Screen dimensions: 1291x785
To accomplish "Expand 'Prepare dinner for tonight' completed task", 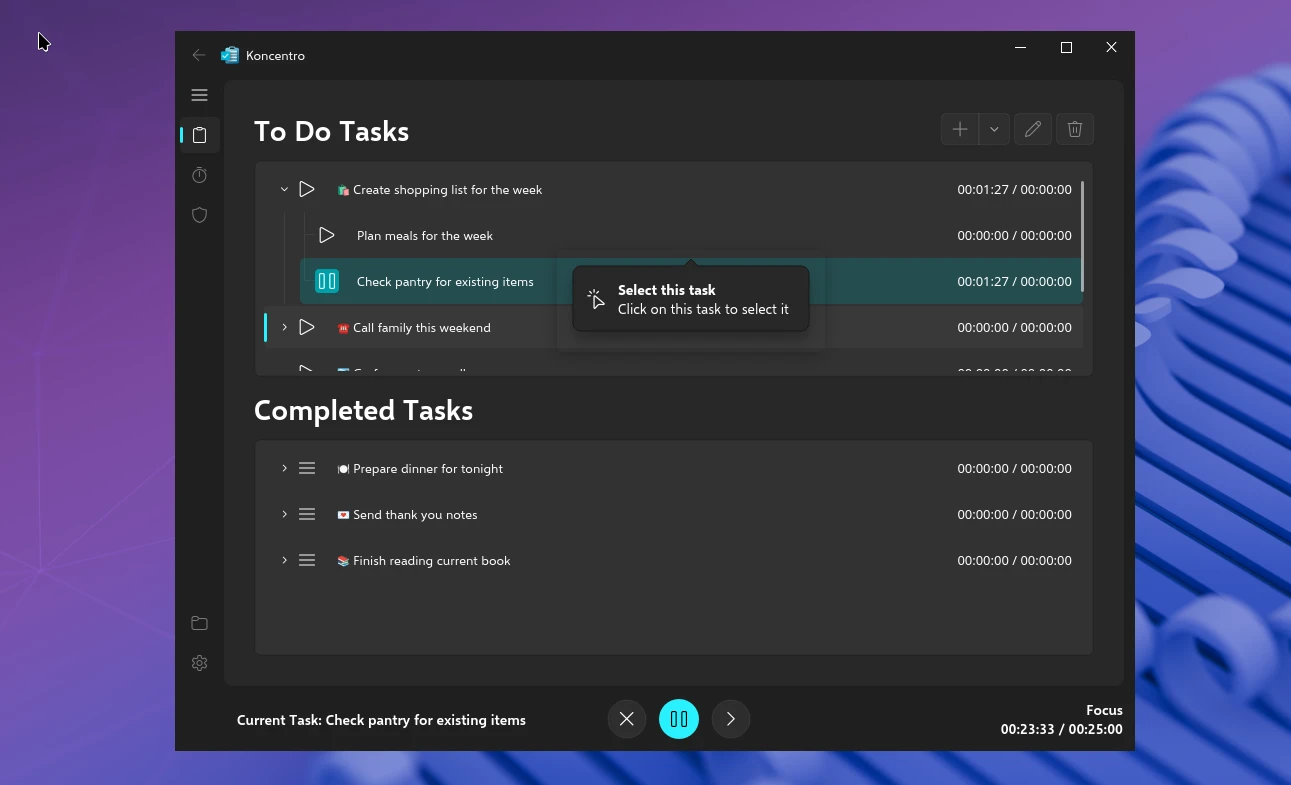I will (x=284, y=468).
